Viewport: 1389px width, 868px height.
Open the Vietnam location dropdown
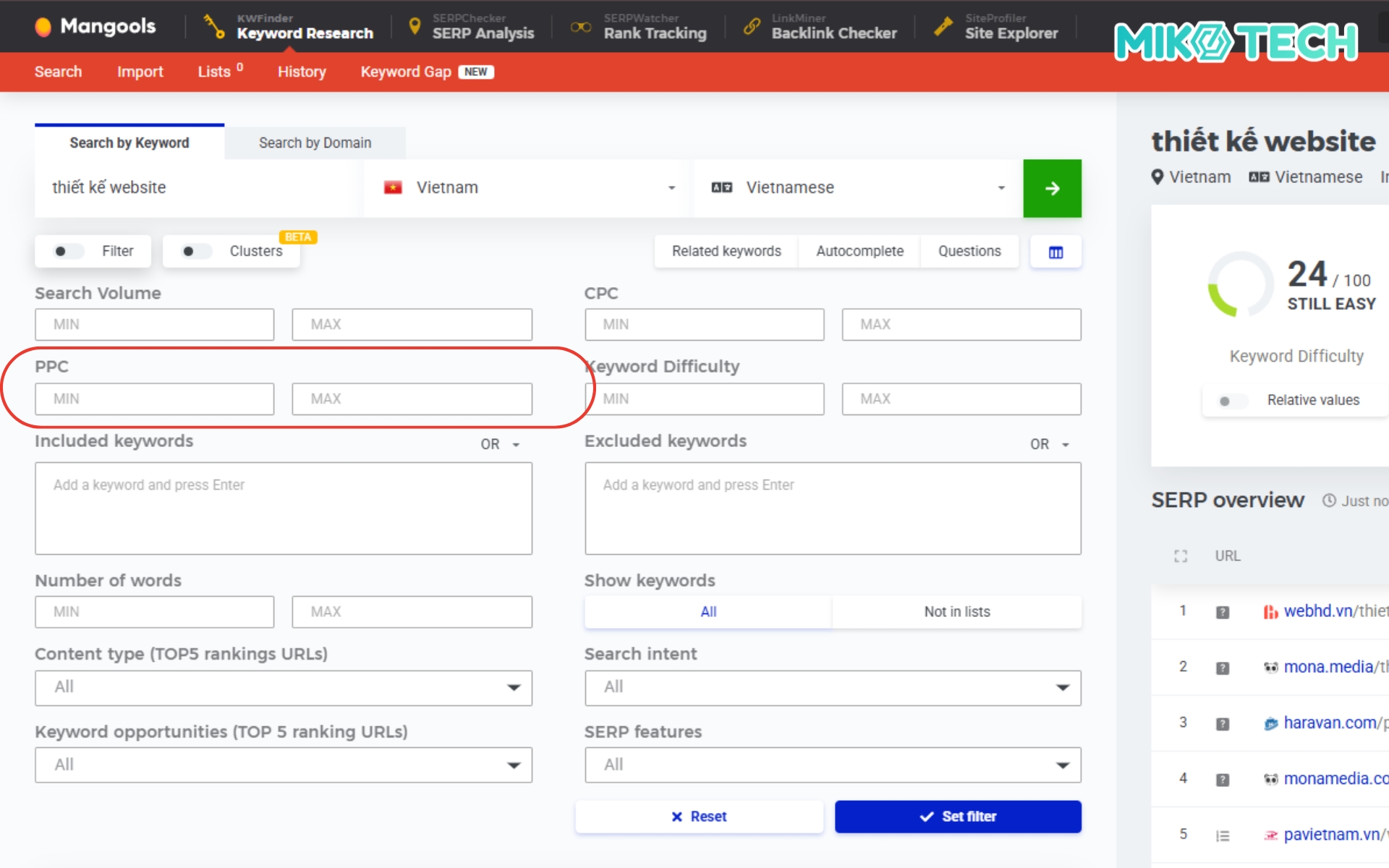[671, 187]
